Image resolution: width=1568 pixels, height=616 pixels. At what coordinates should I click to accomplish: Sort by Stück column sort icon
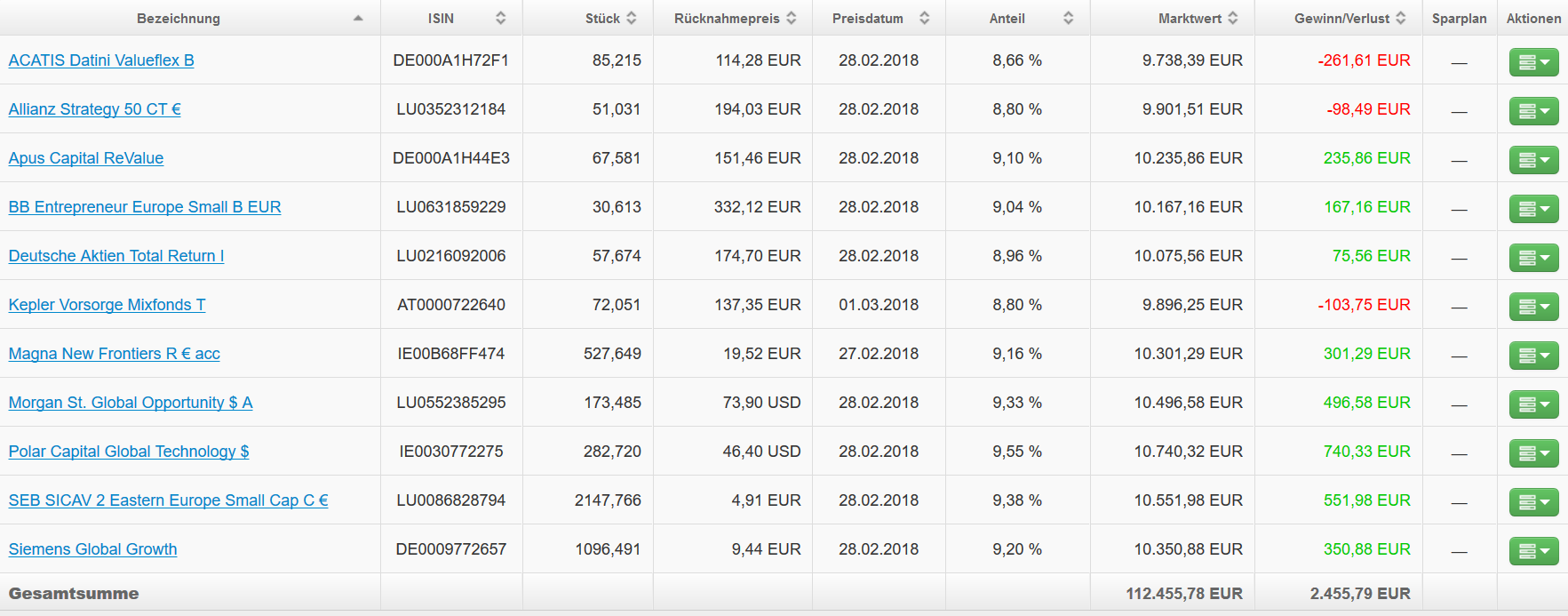click(x=632, y=19)
